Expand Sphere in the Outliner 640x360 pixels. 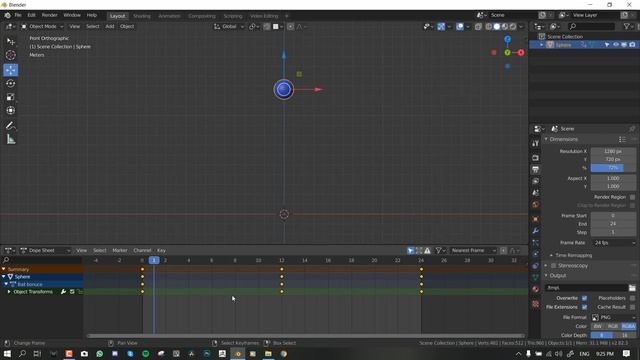(x=542, y=45)
